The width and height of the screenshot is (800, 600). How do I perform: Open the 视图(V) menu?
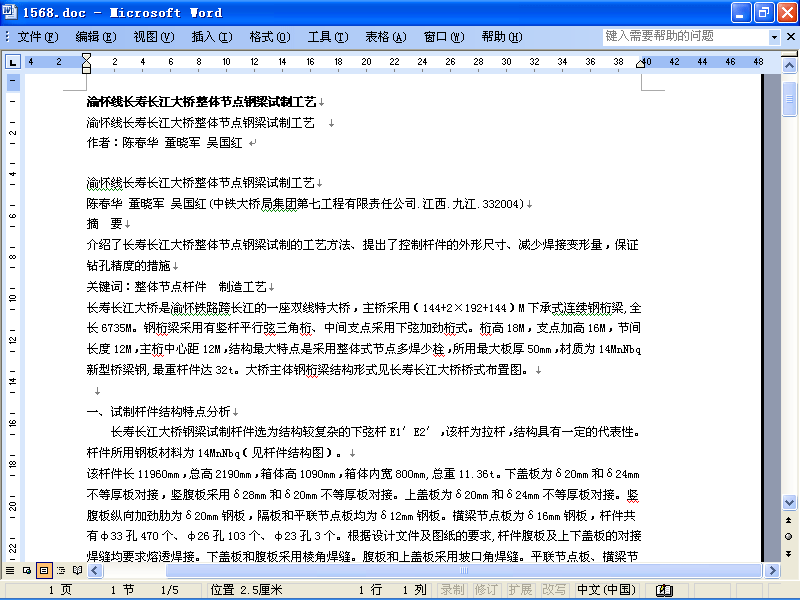tap(154, 37)
